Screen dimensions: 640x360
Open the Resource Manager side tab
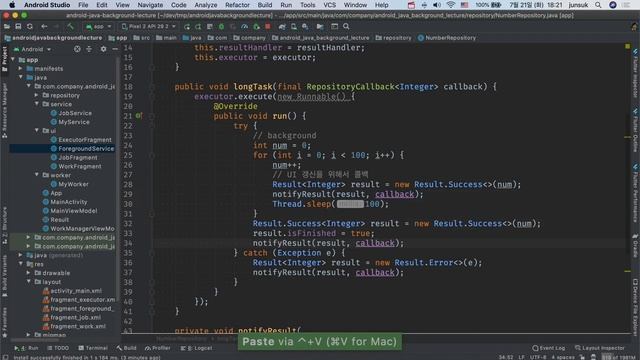tap(4, 110)
